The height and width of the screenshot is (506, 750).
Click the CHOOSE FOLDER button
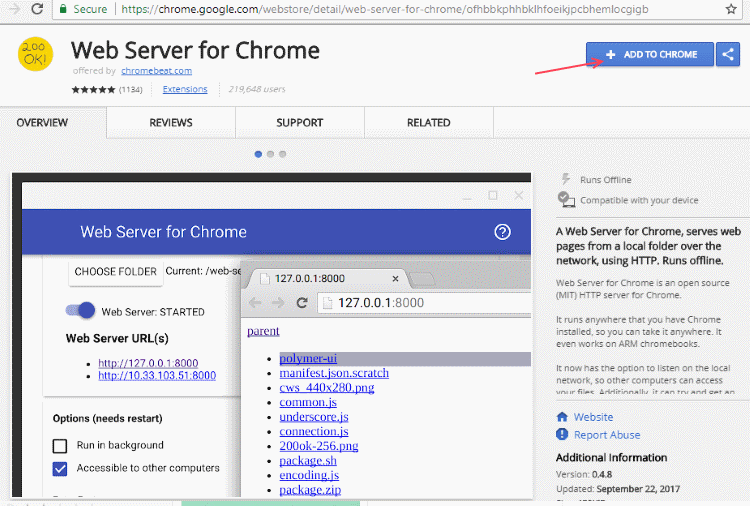pos(116,272)
